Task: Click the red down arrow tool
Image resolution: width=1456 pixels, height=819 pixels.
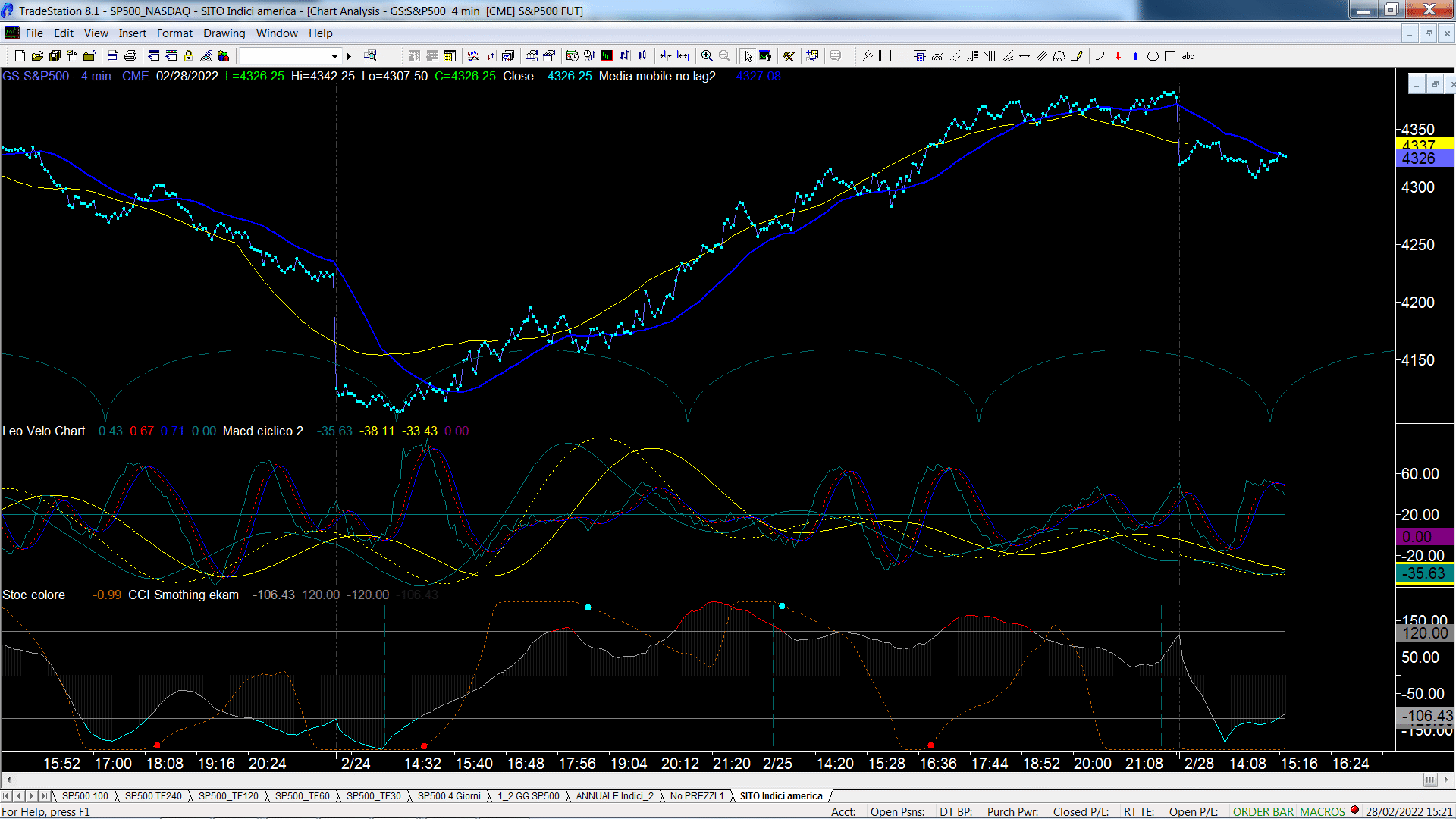Action: pos(1118,56)
